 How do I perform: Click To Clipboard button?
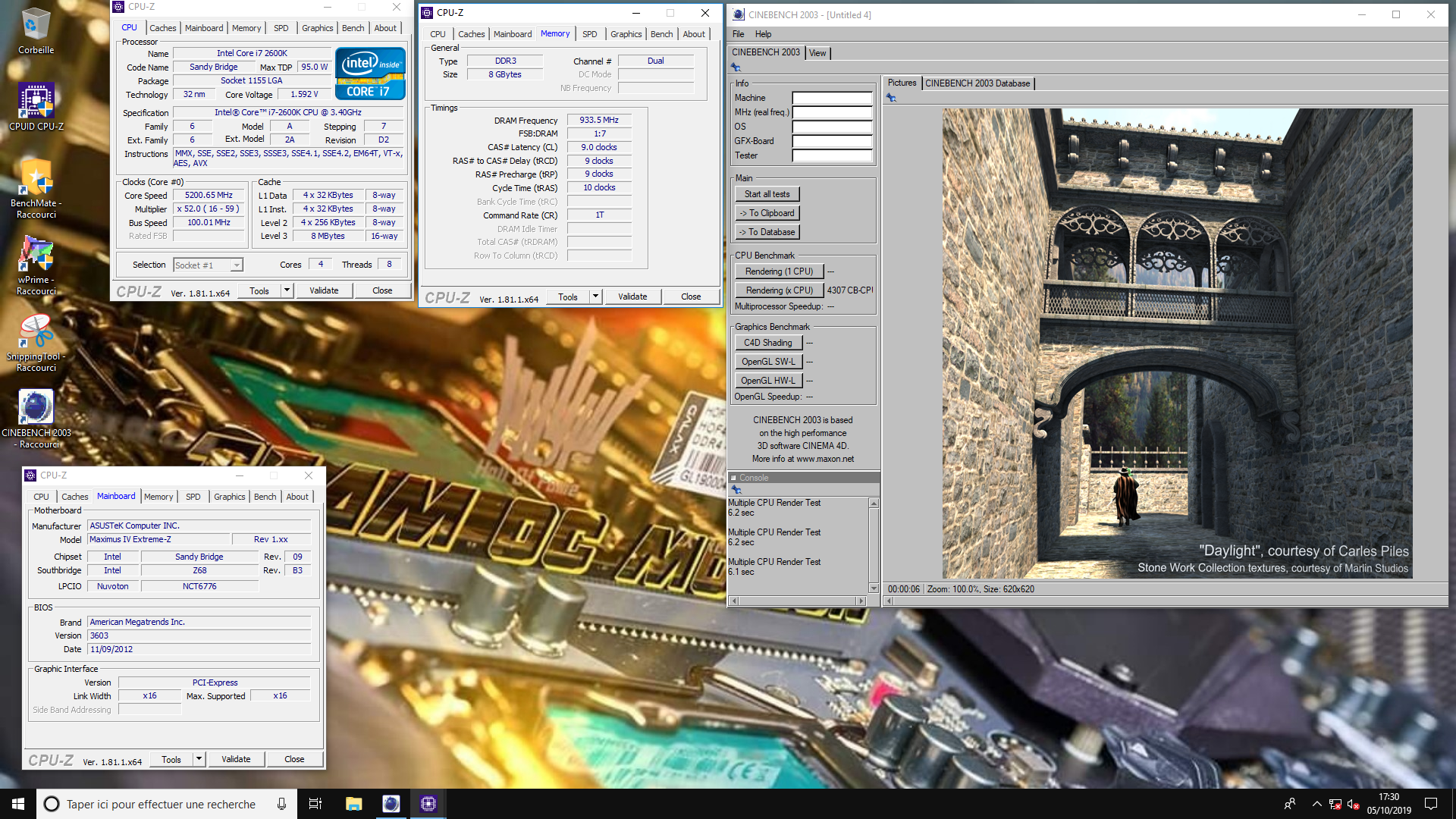(x=767, y=213)
